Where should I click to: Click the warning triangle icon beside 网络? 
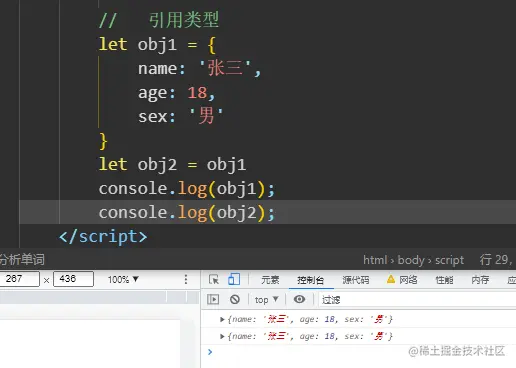pyautogui.click(x=391, y=279)
